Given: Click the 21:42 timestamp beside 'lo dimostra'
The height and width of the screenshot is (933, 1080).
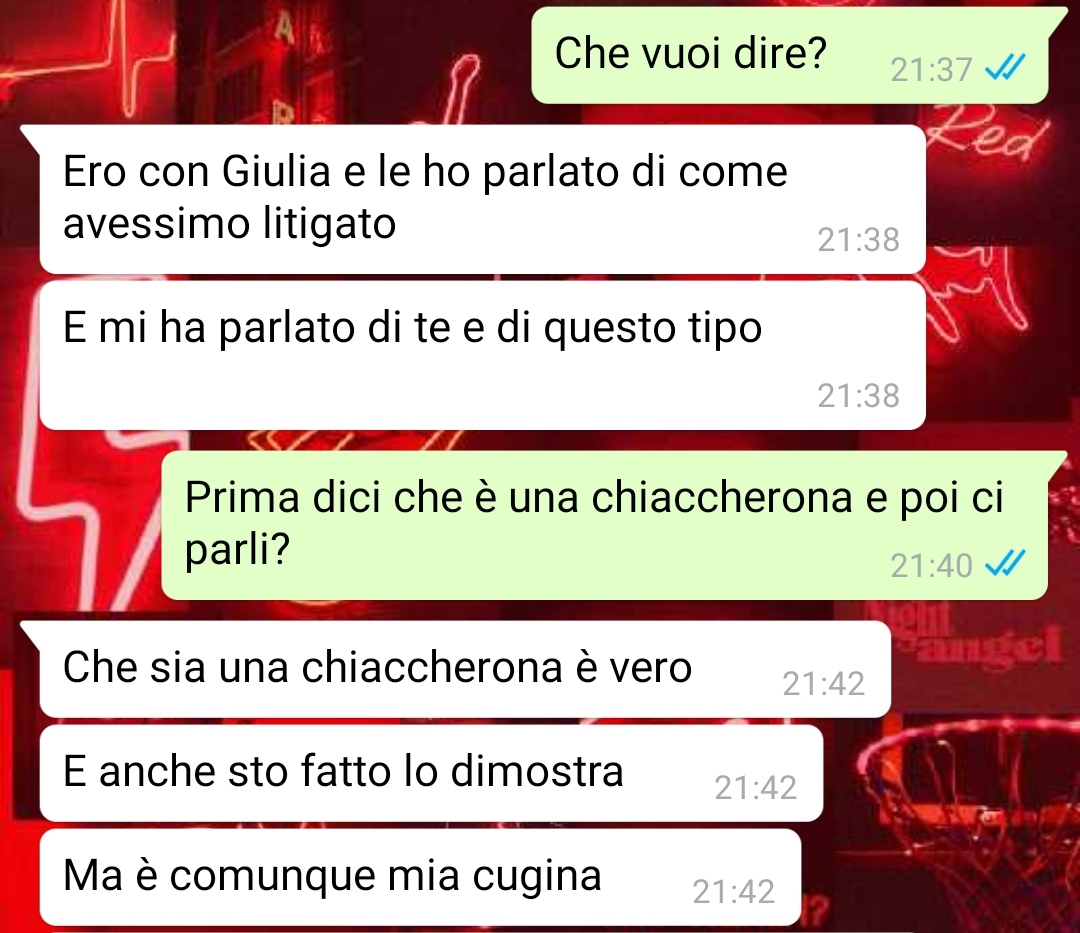Looking at the screenshot, I should point(756,788).
